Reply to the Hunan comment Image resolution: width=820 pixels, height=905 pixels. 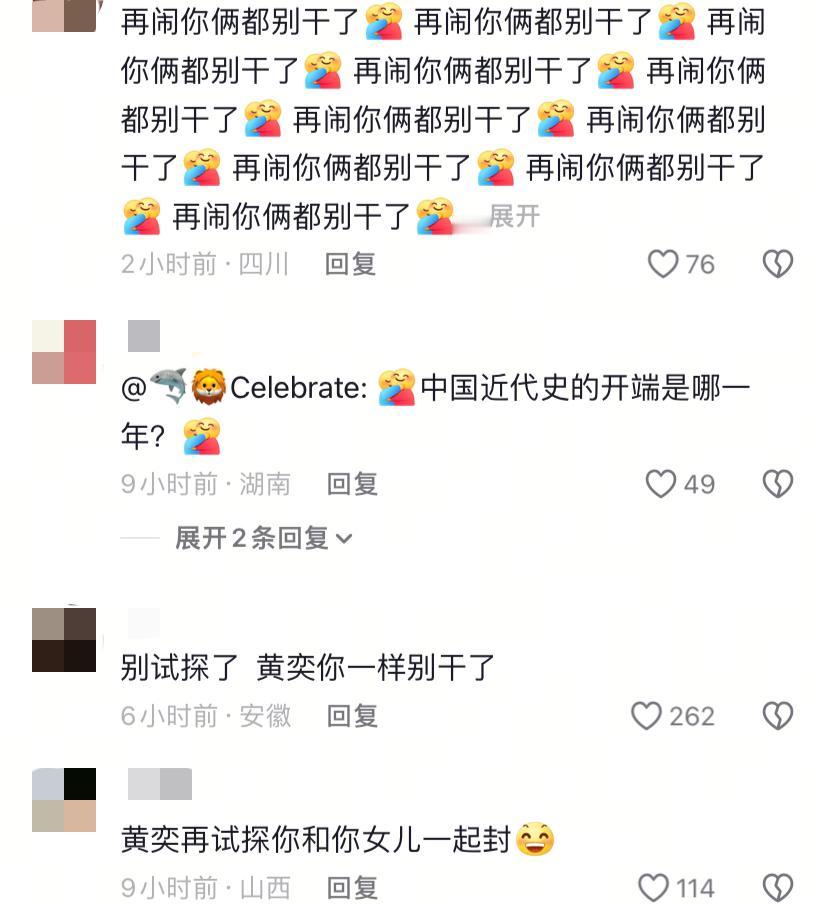352,484
